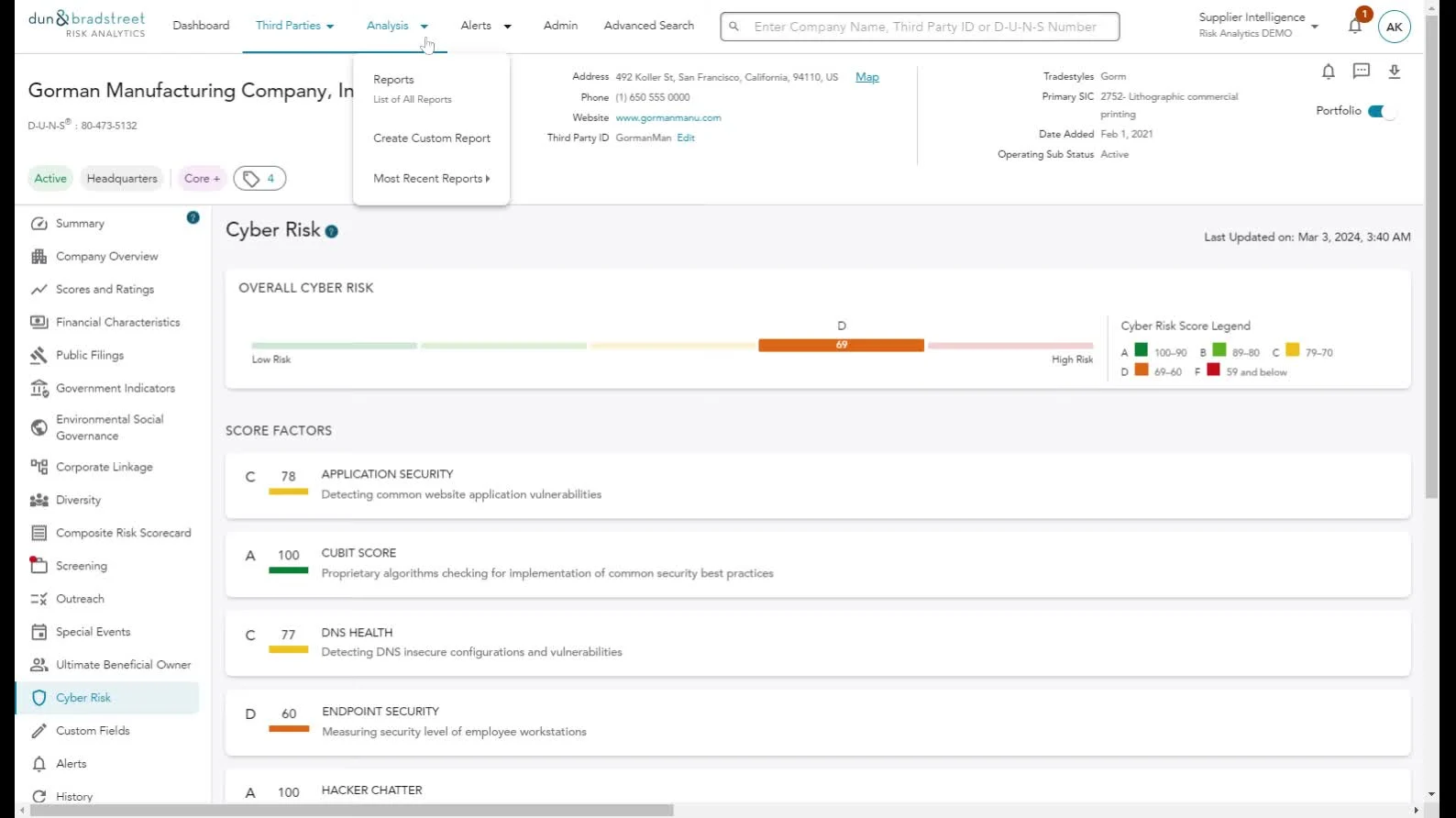Click the Public Filings gavel icon
This screenshot has height=818, width=1456.
[x=39, y=356]
